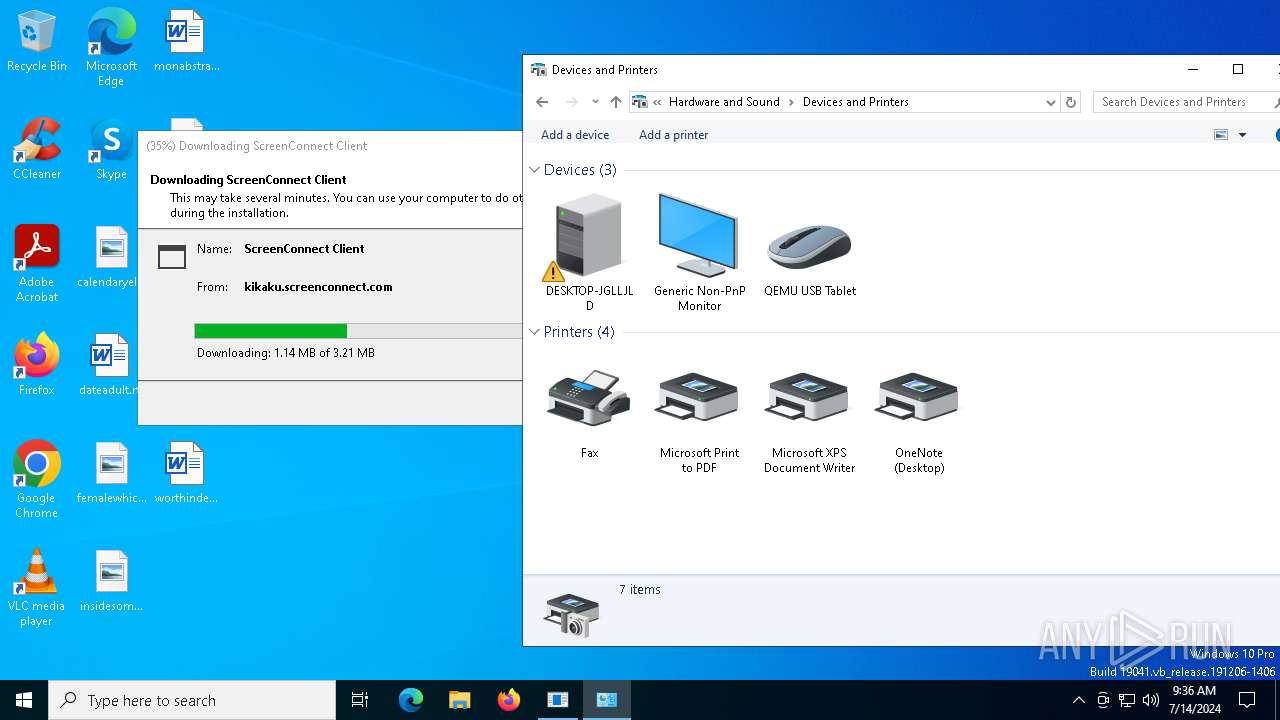Switch to the ScreenConnect installer taskbar item

[x=558, y=700]
